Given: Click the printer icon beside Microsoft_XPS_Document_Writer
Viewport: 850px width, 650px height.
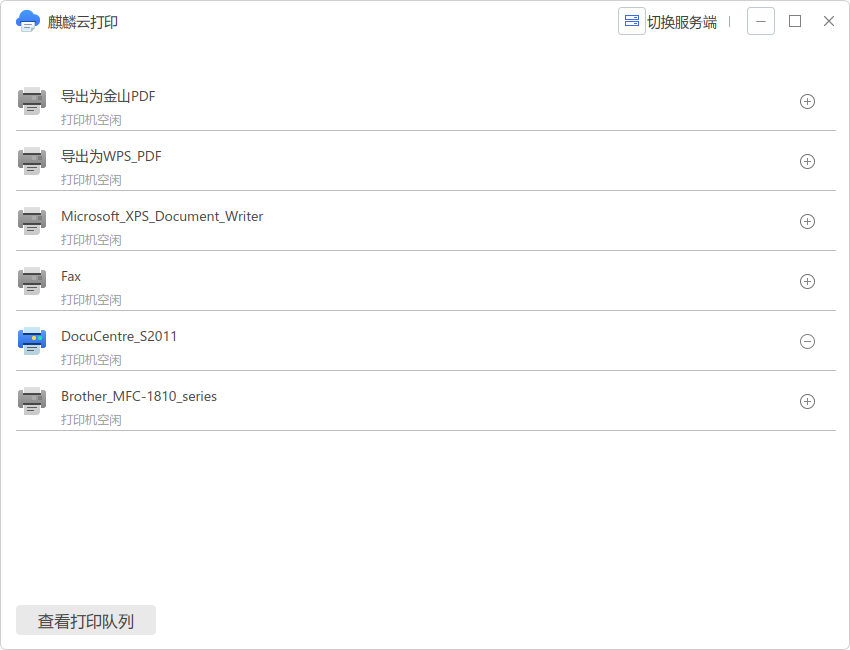Looking at the screenshot, I should (x=32, y=221).
